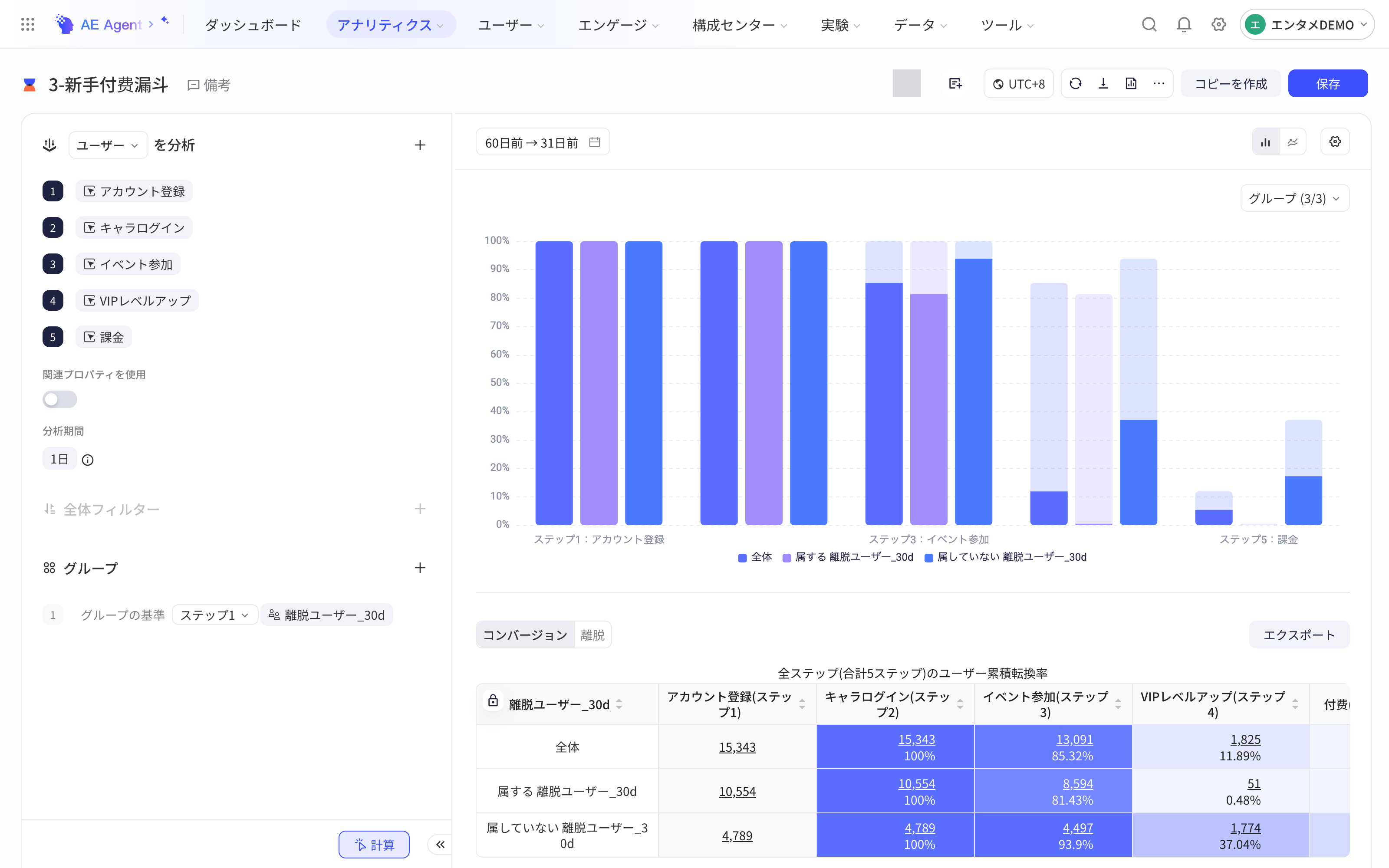Click the info icon next to 1日
The width and height of the screenshot is (1389, 868).
(88, 460)
